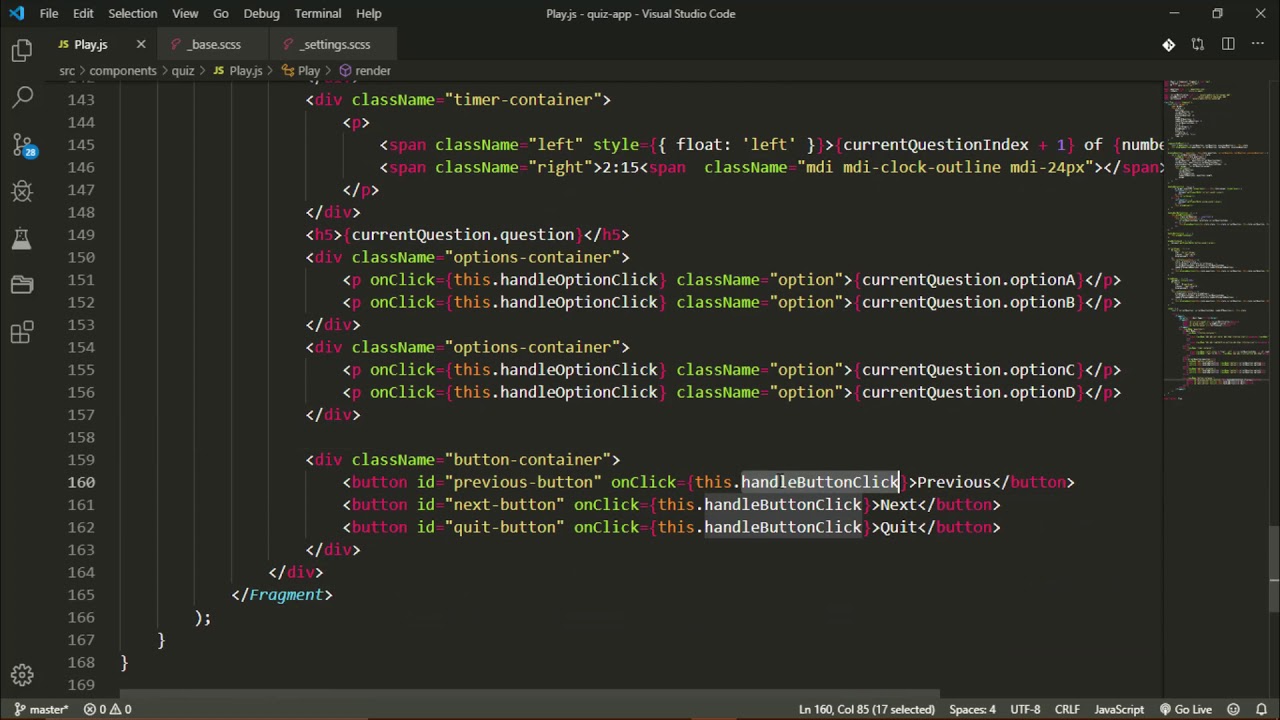The width and height of the screenshot is (1280, 720).
Task: Open the Selection menu
Action: tap(132, 13)
